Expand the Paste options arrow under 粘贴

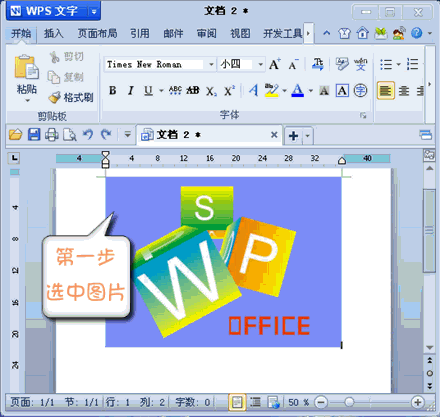(27, 101)
